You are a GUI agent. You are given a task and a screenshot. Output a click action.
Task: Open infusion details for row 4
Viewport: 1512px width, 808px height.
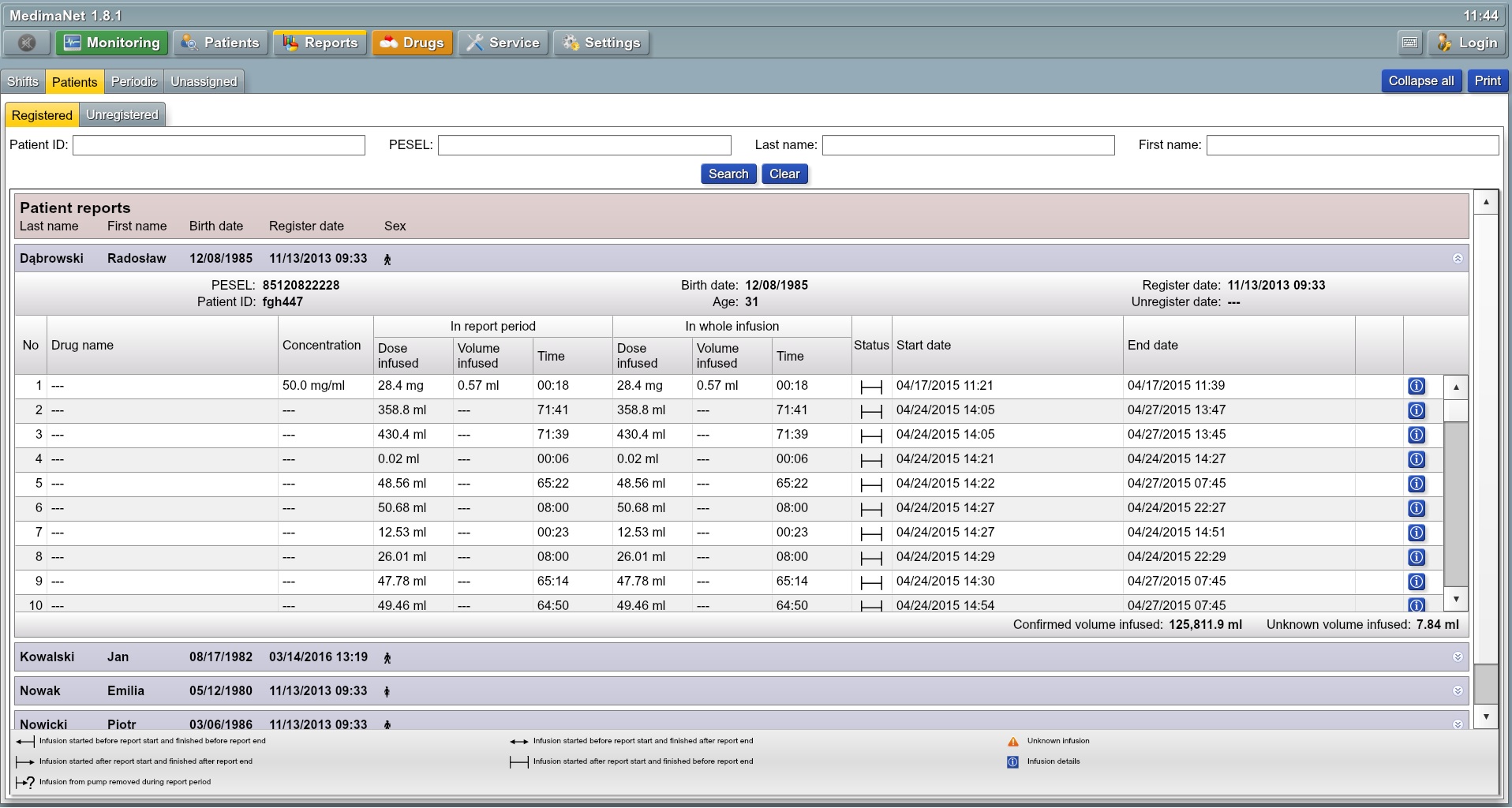click(x=1417, y=459)
